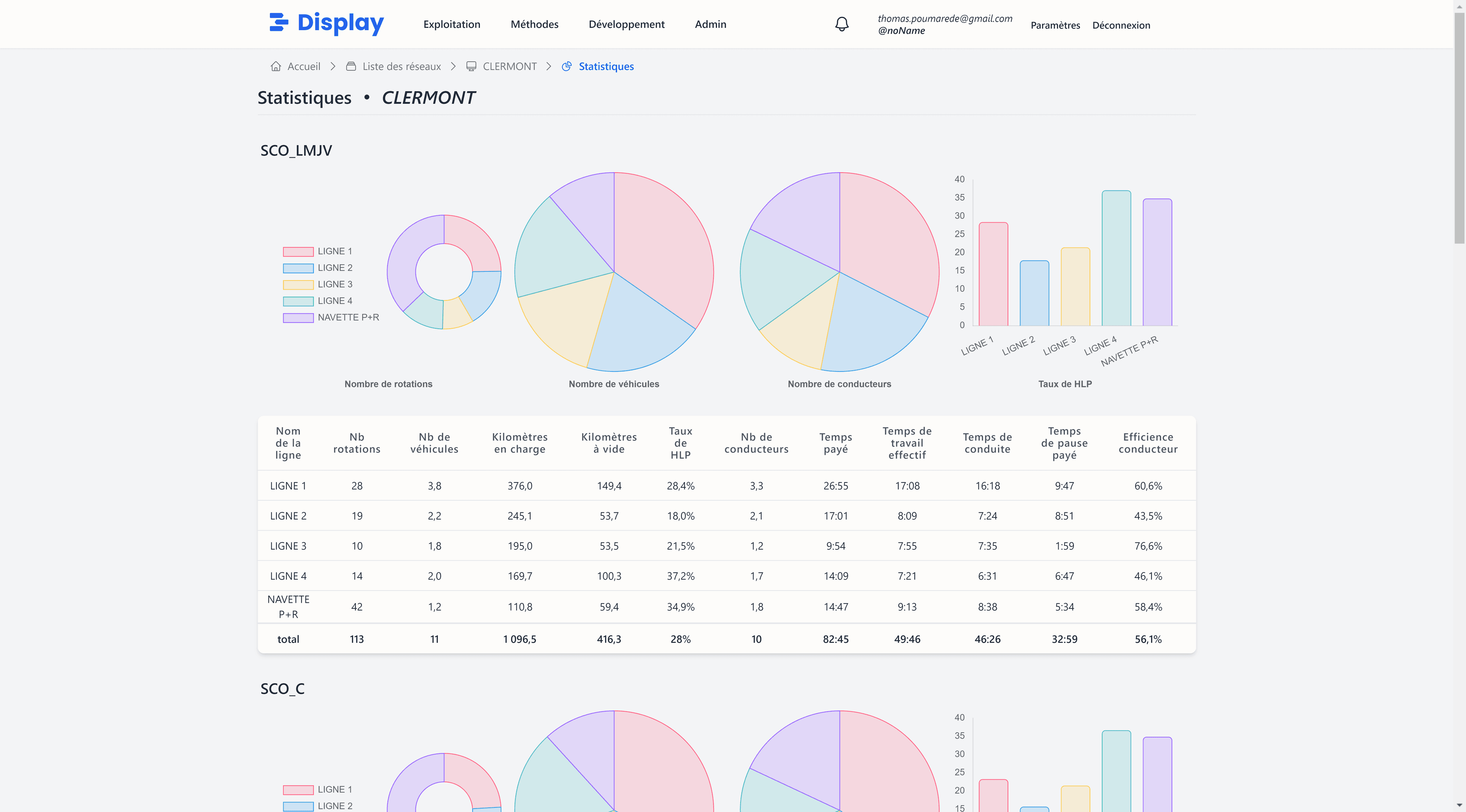Viewport: 1466px width, 812px height.
Task: Click the 42 rotations cell for NAVETTE P+R
Action: [x=357, y=607]
